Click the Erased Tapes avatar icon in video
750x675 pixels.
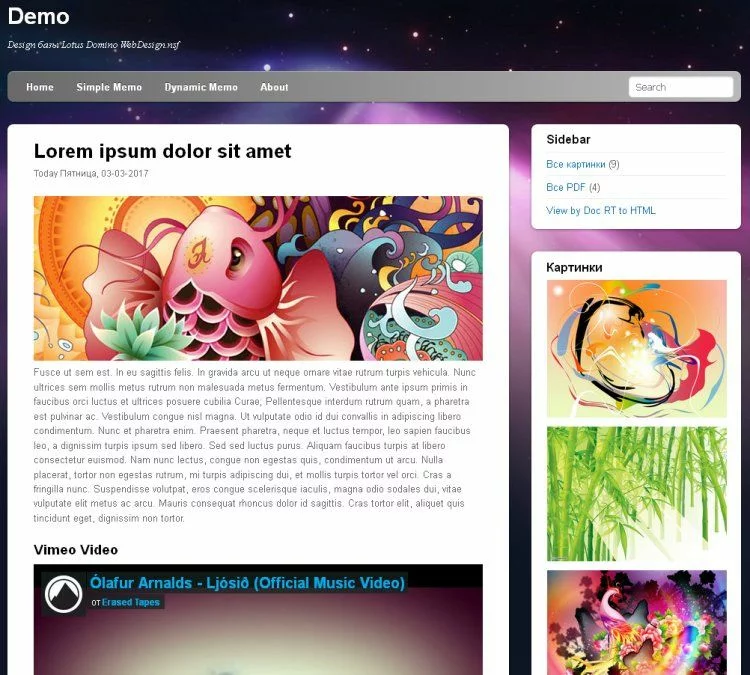(x=63, y=593)
